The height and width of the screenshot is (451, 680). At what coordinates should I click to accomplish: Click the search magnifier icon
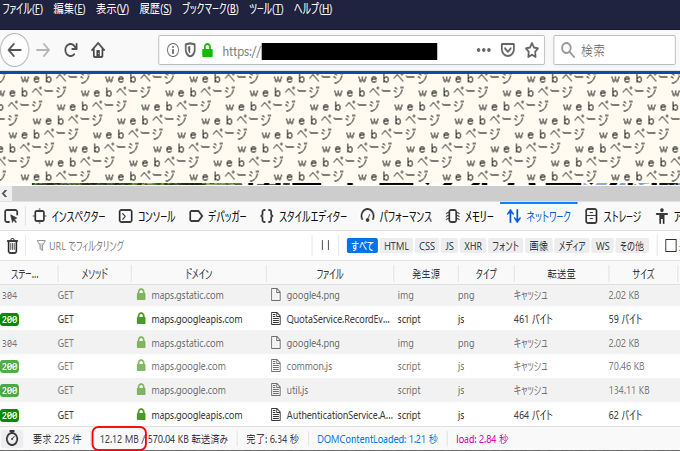(567, 50)
